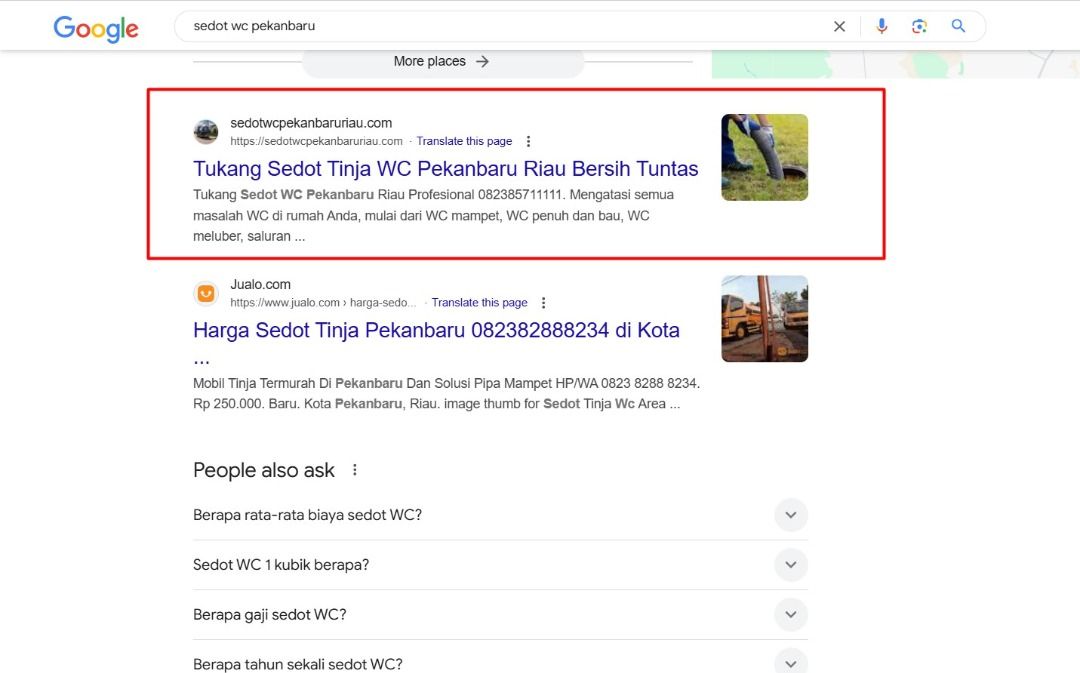The image size is (1080, 673).
Task: Click the Google logo
Action: [96, 28]
